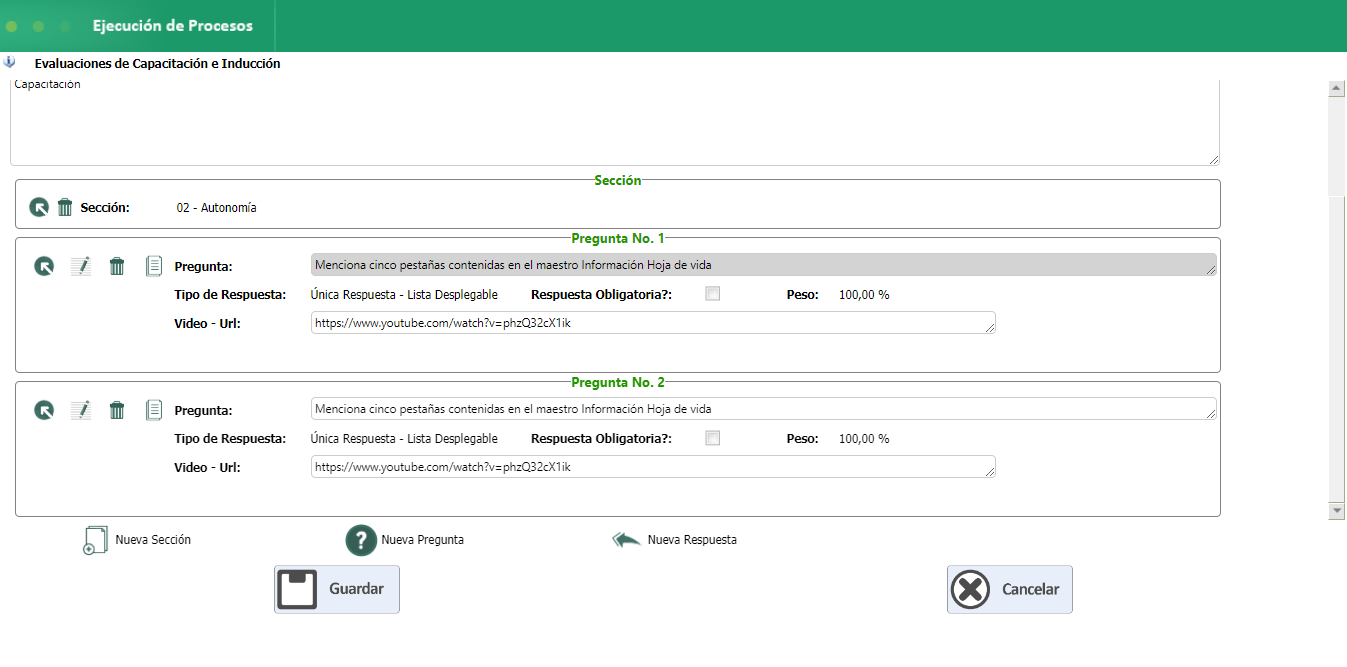Click the Capacitación text area at top

(615, 122)
